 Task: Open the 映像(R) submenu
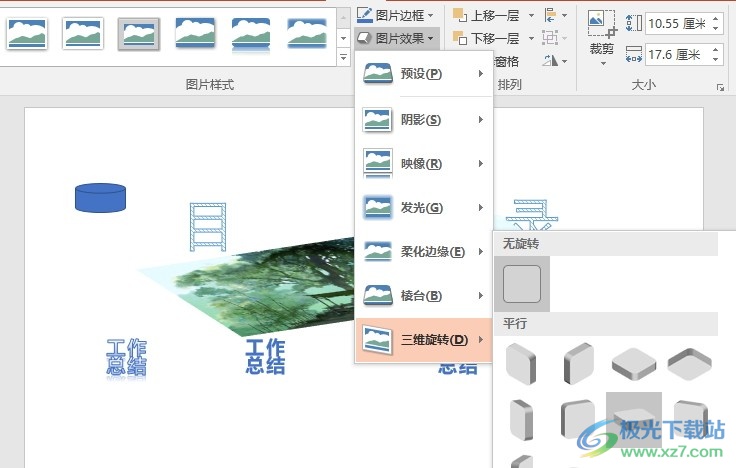tap(424, 164)
